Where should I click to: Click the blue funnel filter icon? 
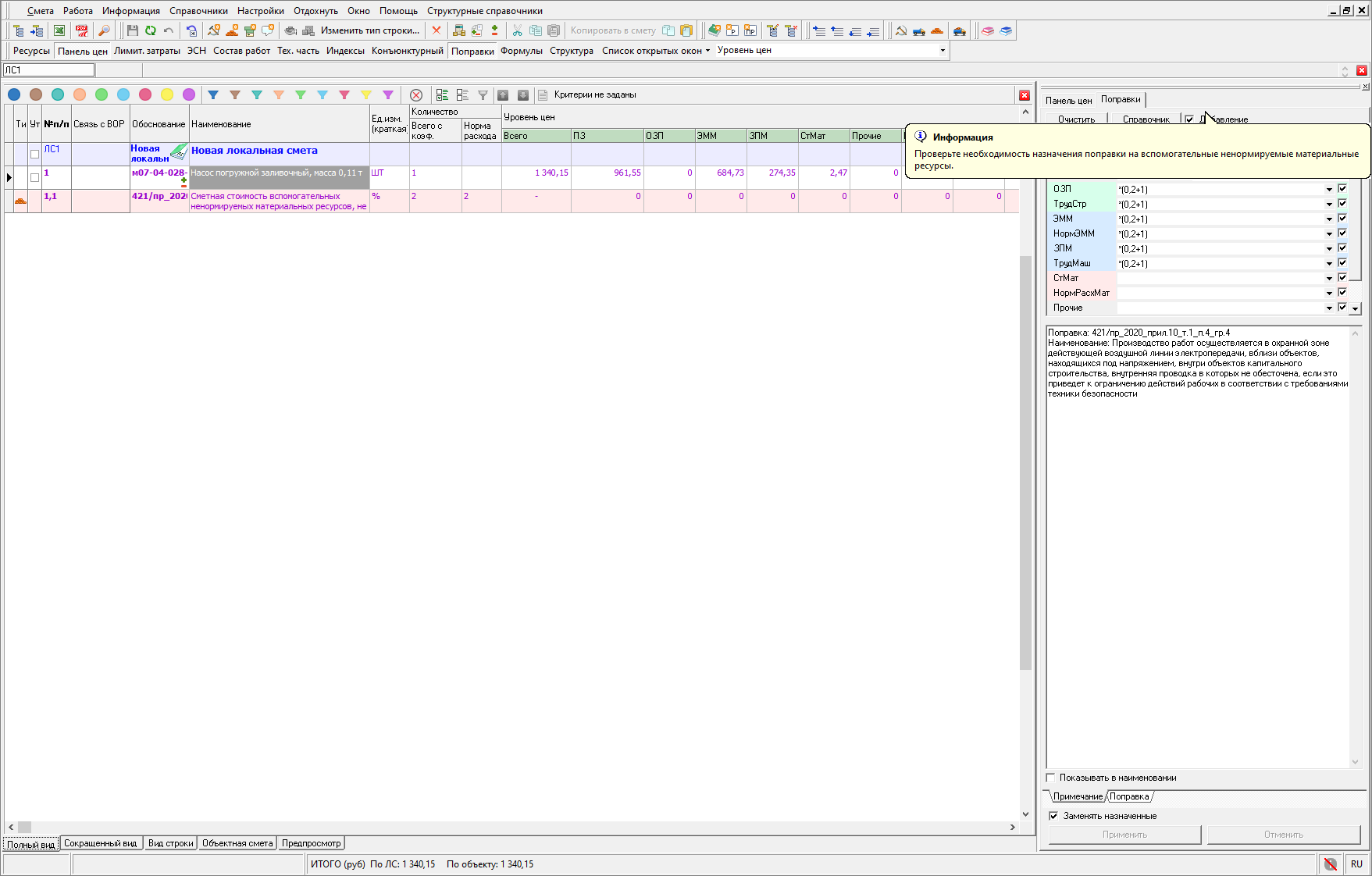click(213, 94)
